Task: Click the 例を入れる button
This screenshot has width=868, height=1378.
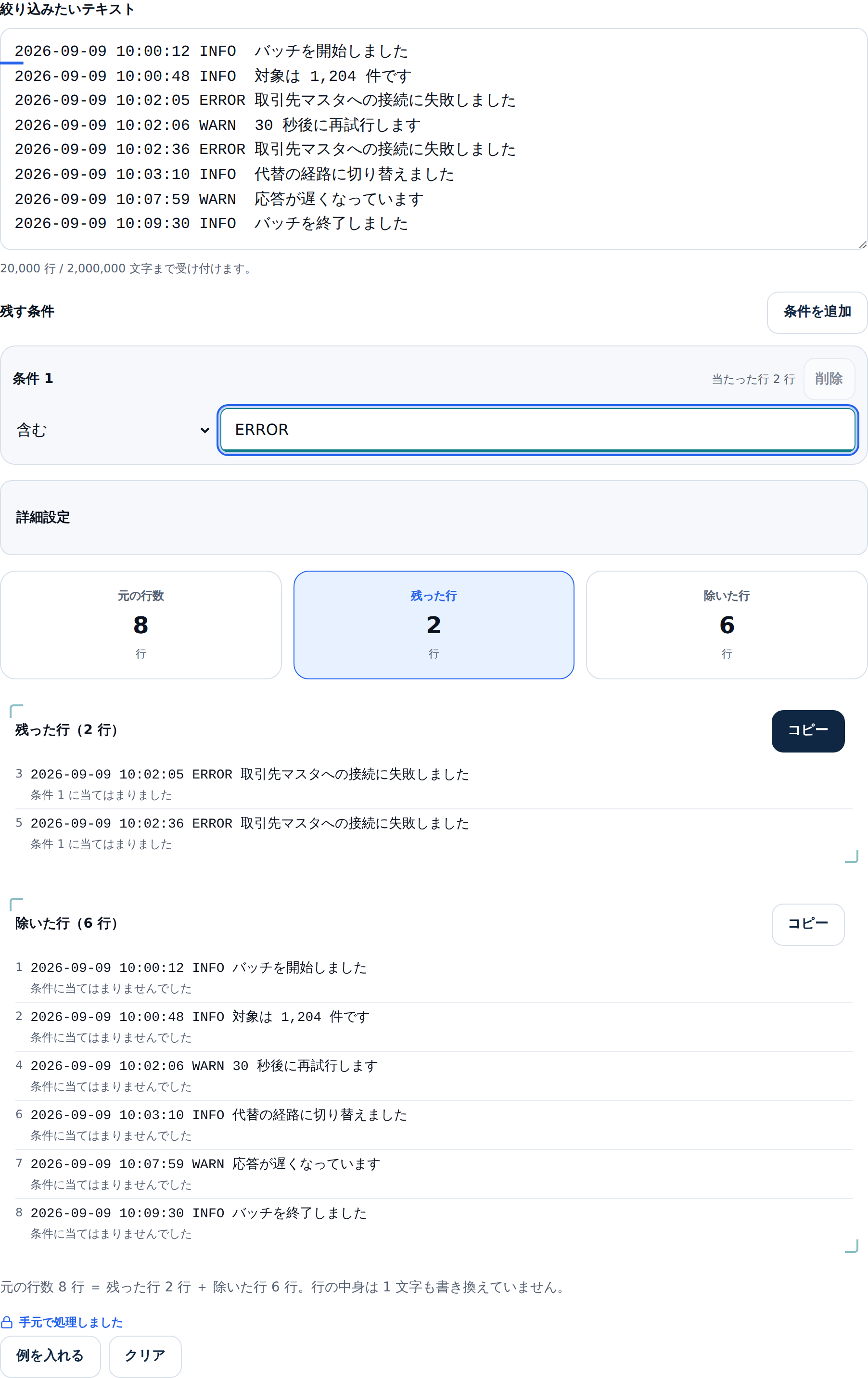Action: tap(51, 1356)
